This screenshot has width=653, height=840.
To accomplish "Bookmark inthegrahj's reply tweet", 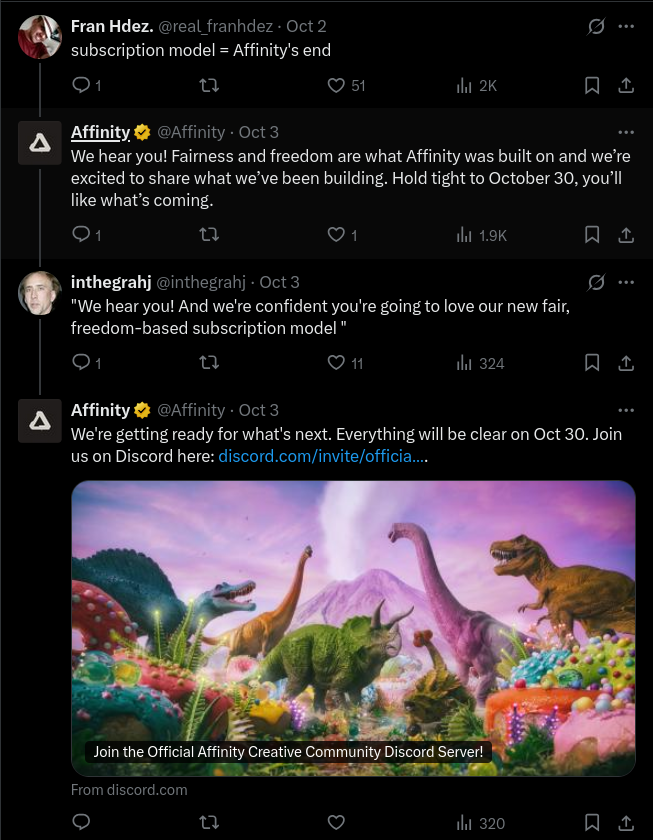I will pos(592,363).
